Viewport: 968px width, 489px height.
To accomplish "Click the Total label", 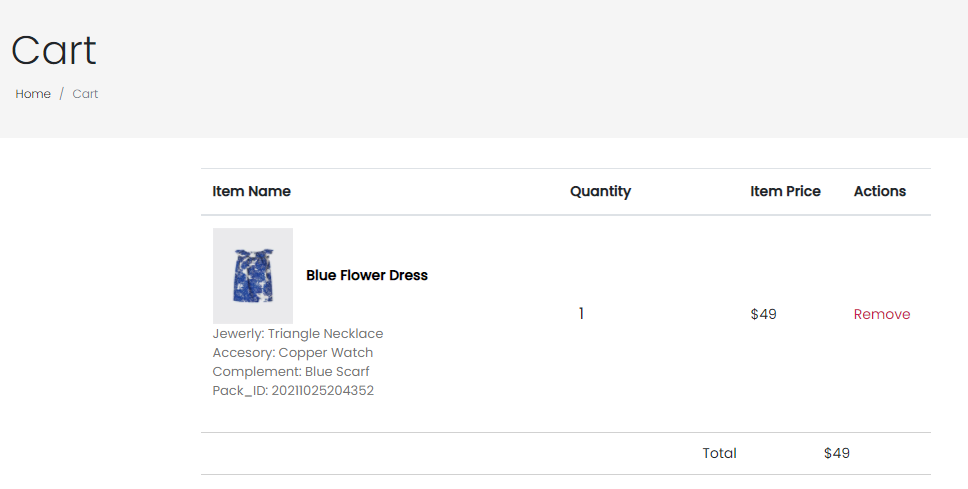I will point(719,453).
